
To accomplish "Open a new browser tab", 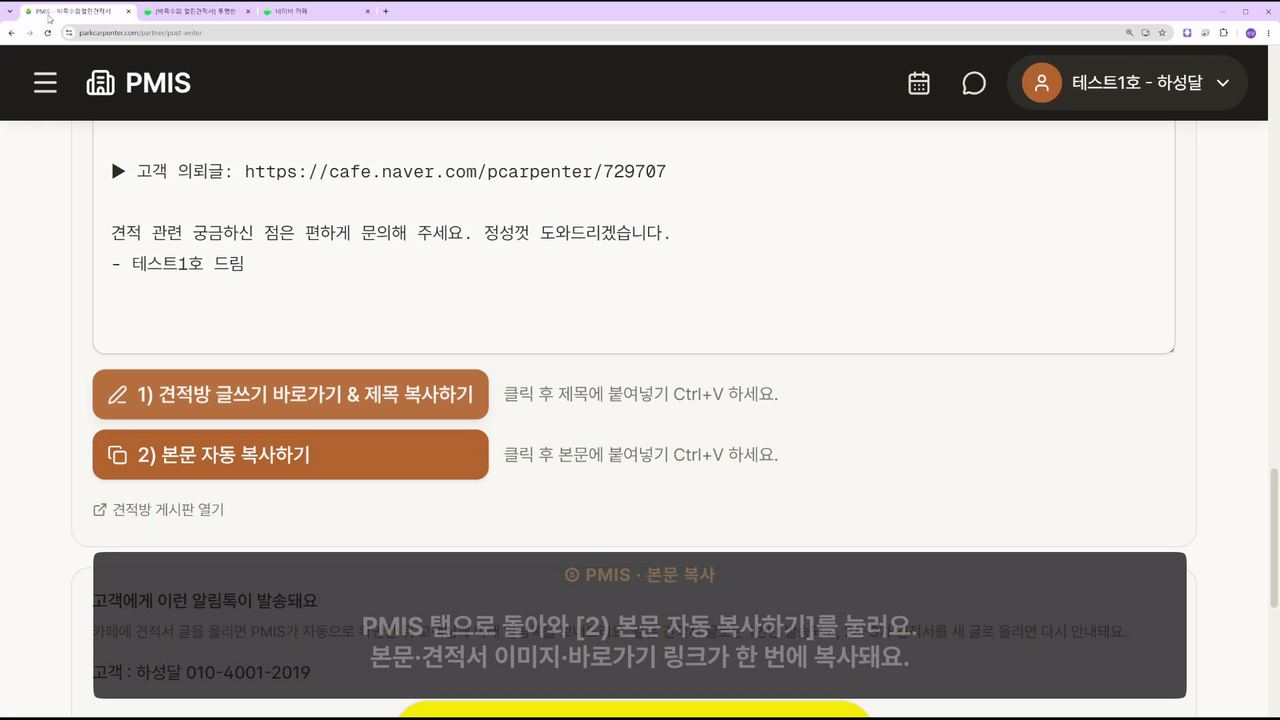I will [x=386, y=11].
